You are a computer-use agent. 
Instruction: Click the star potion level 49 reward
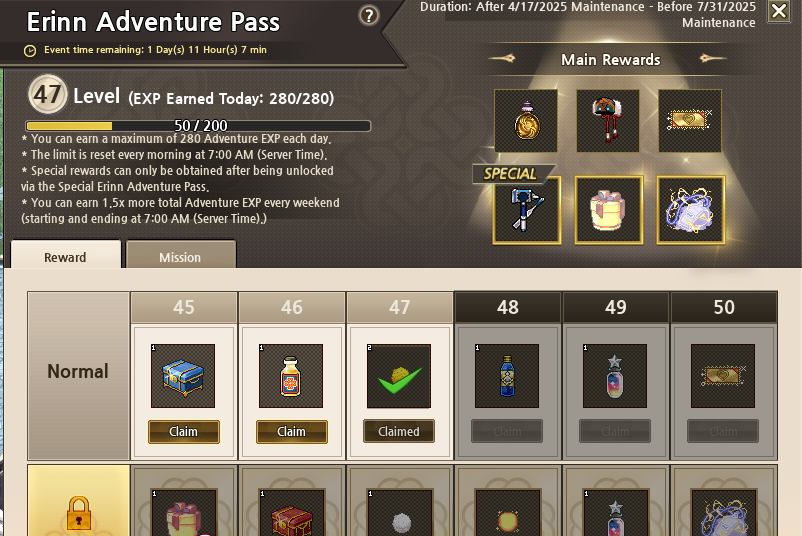[615, 376]
